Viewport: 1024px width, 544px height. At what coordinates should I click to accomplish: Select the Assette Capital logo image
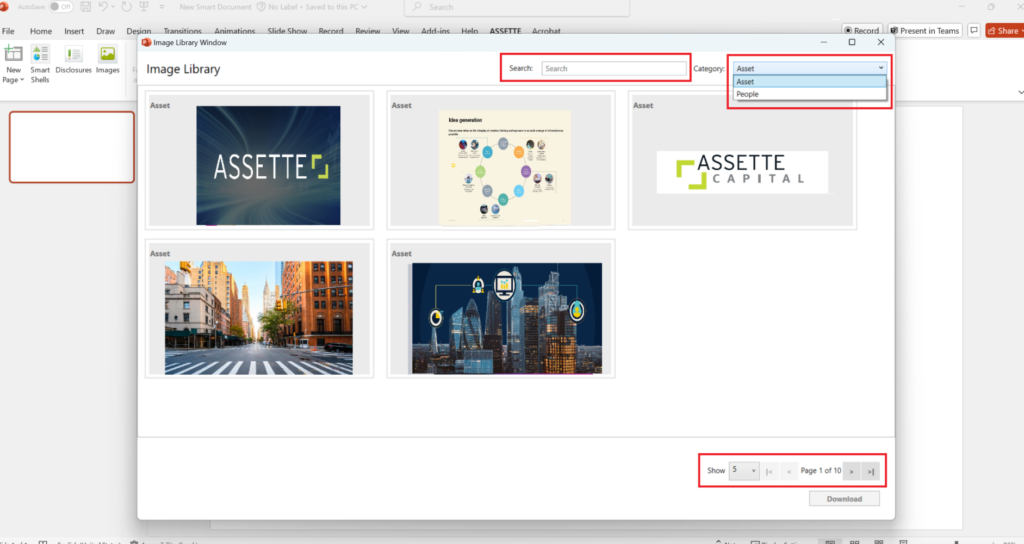[x=742, y=172]
